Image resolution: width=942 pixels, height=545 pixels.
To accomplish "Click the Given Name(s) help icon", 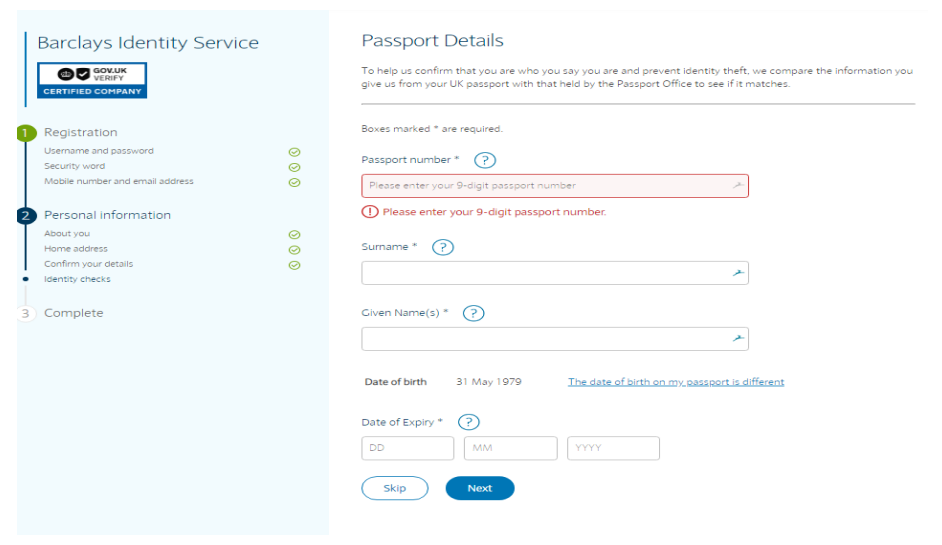I will [474, 313].
